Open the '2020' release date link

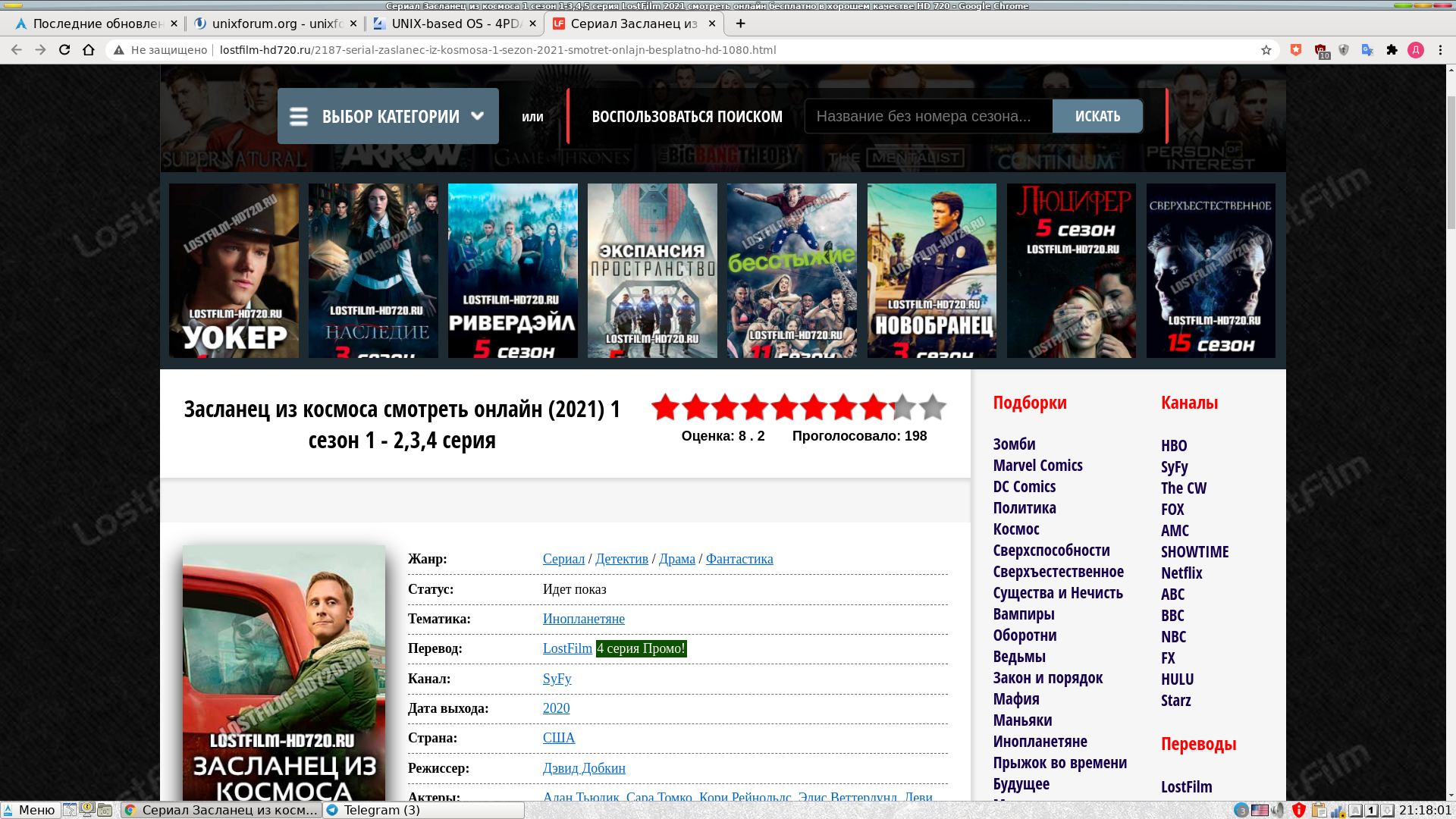pos(557,708)
